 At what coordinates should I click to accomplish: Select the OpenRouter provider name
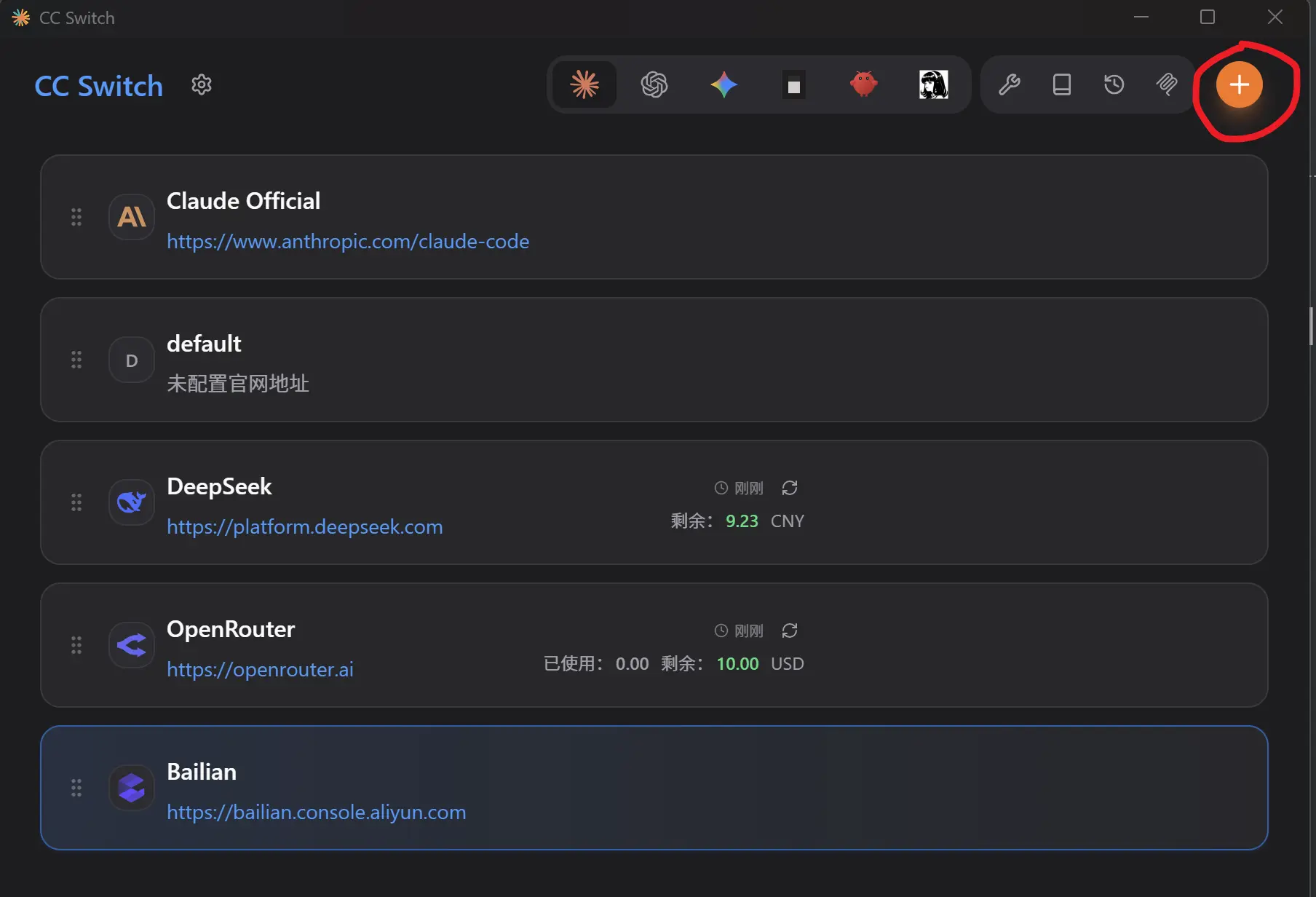click(x=231, y=629)
